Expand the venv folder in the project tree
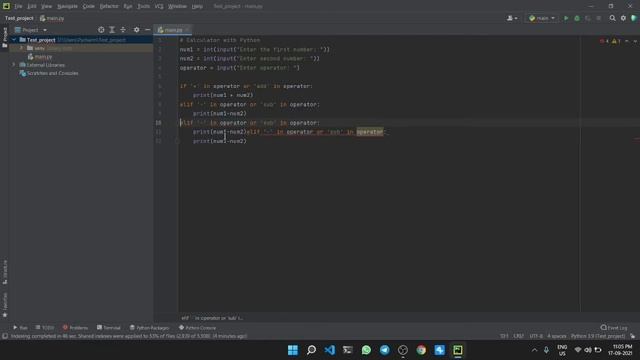 (22, 48)
